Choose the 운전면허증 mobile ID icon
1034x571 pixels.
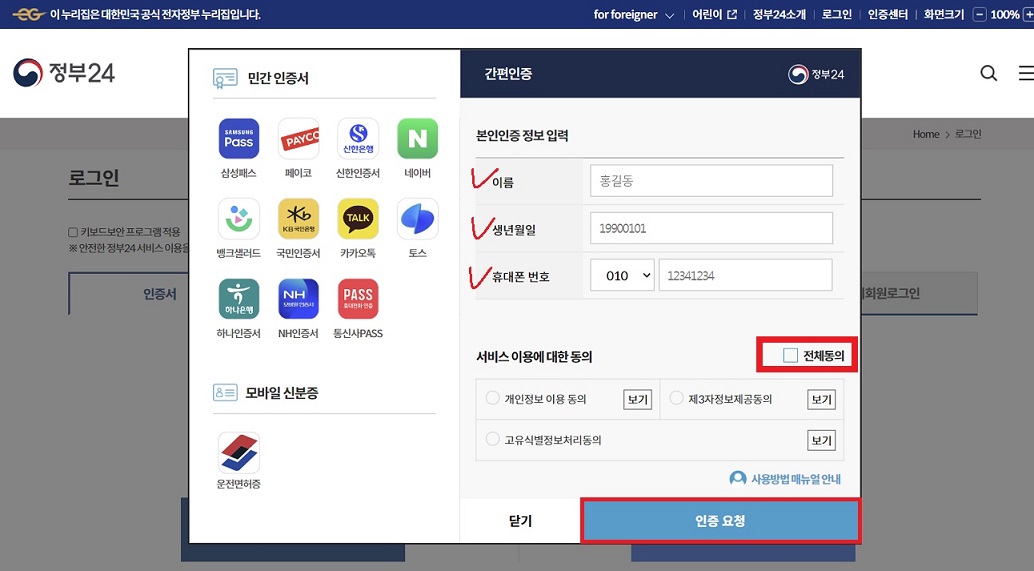coord(239,452)
